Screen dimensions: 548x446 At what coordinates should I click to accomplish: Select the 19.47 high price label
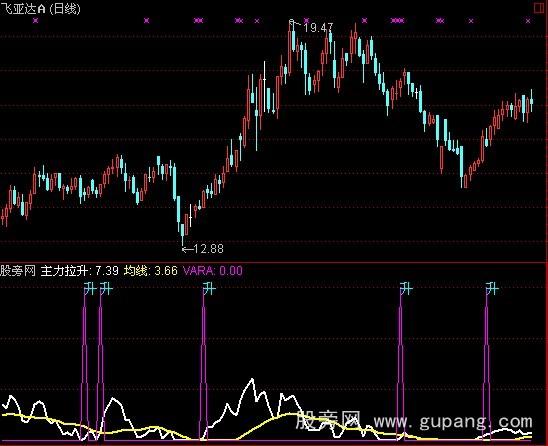[x=318, y=28]
